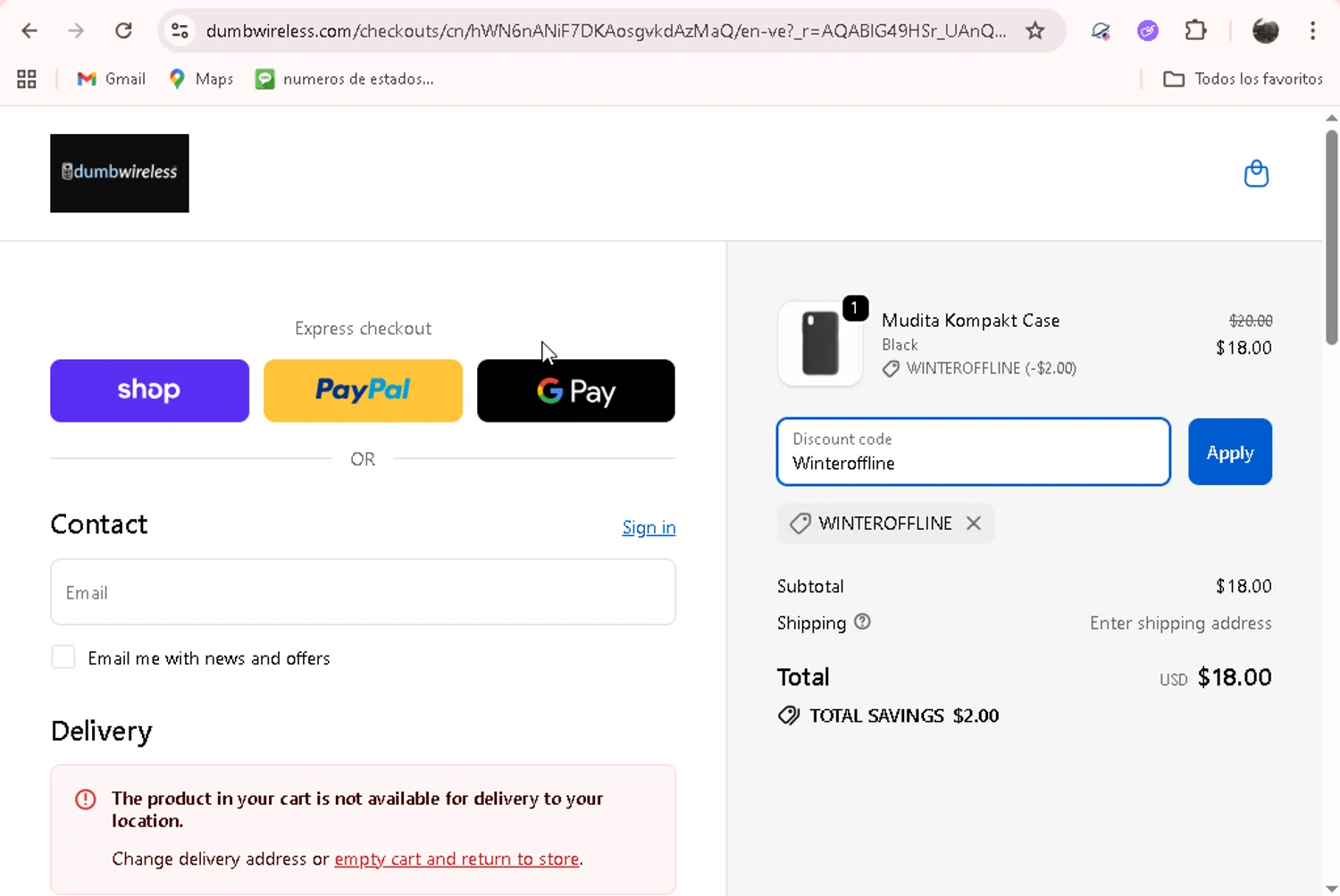Click the 'Mudita Kompakt Case' product name
Viewport: 1340px width, 896px height.
[970, 320]
